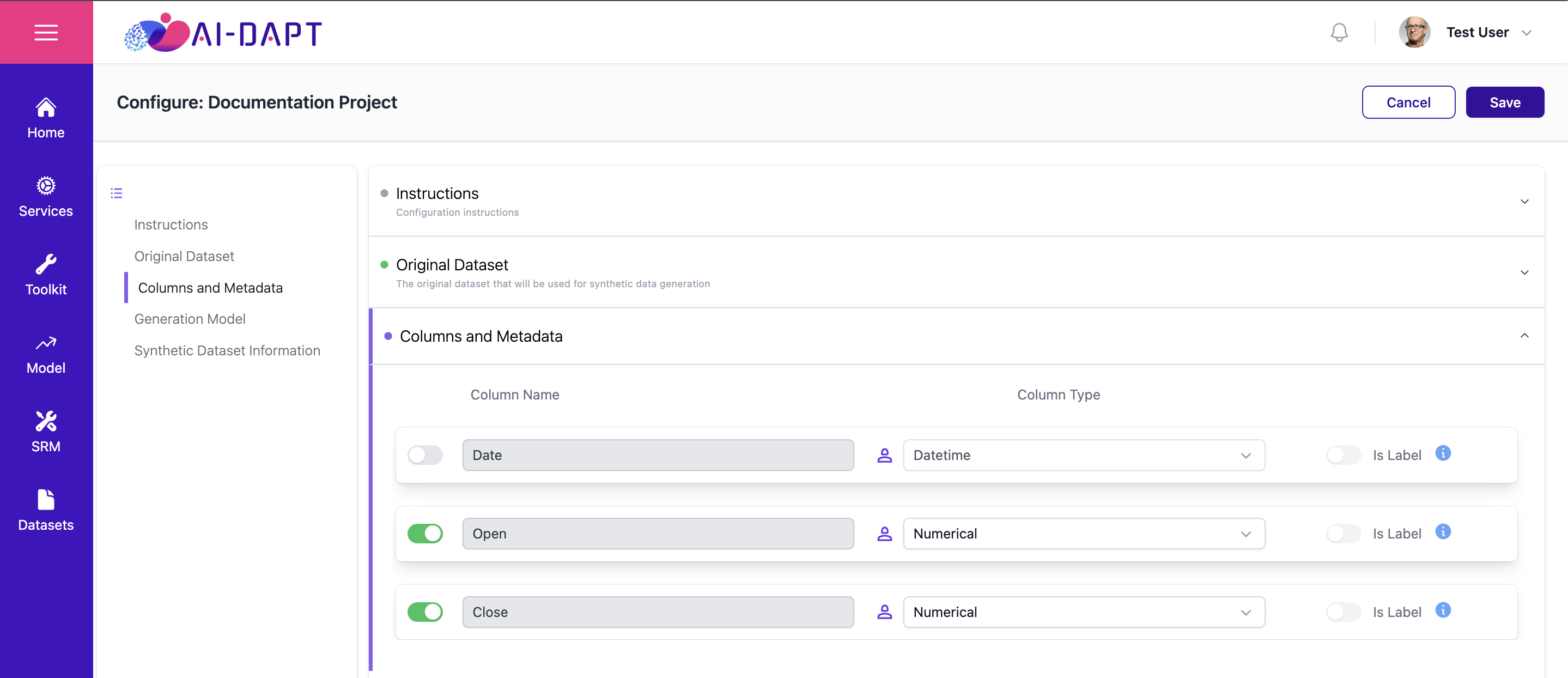Show Is Label info for Date row
The image size is (1568, 678).
1443,453
